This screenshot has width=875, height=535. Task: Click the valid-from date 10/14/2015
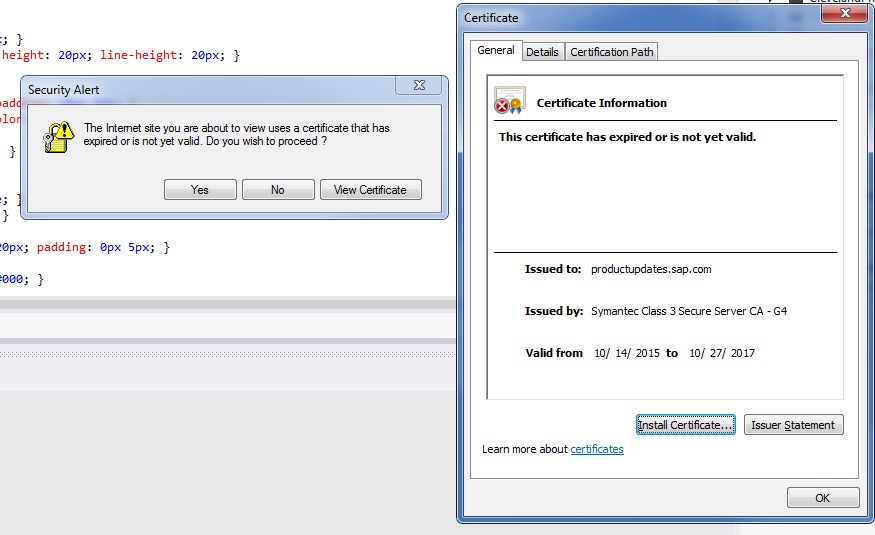627,353
